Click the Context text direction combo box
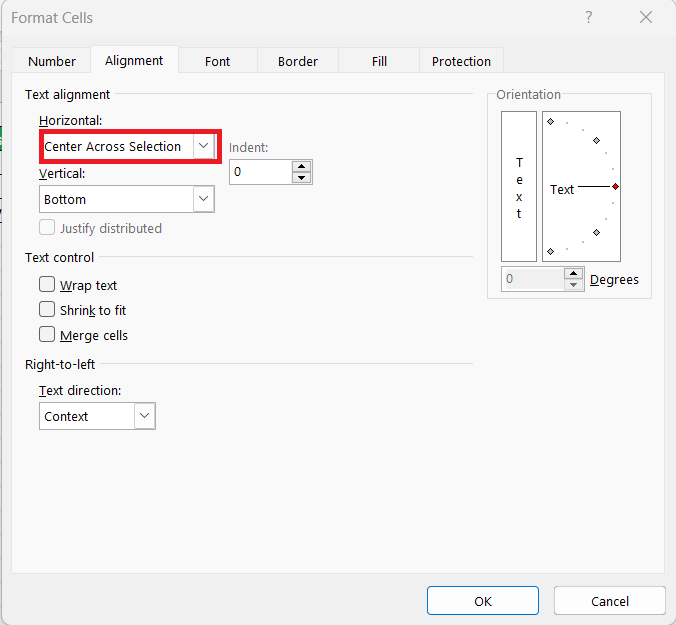Viewport: 676px width, 625px height. (97, 416)
